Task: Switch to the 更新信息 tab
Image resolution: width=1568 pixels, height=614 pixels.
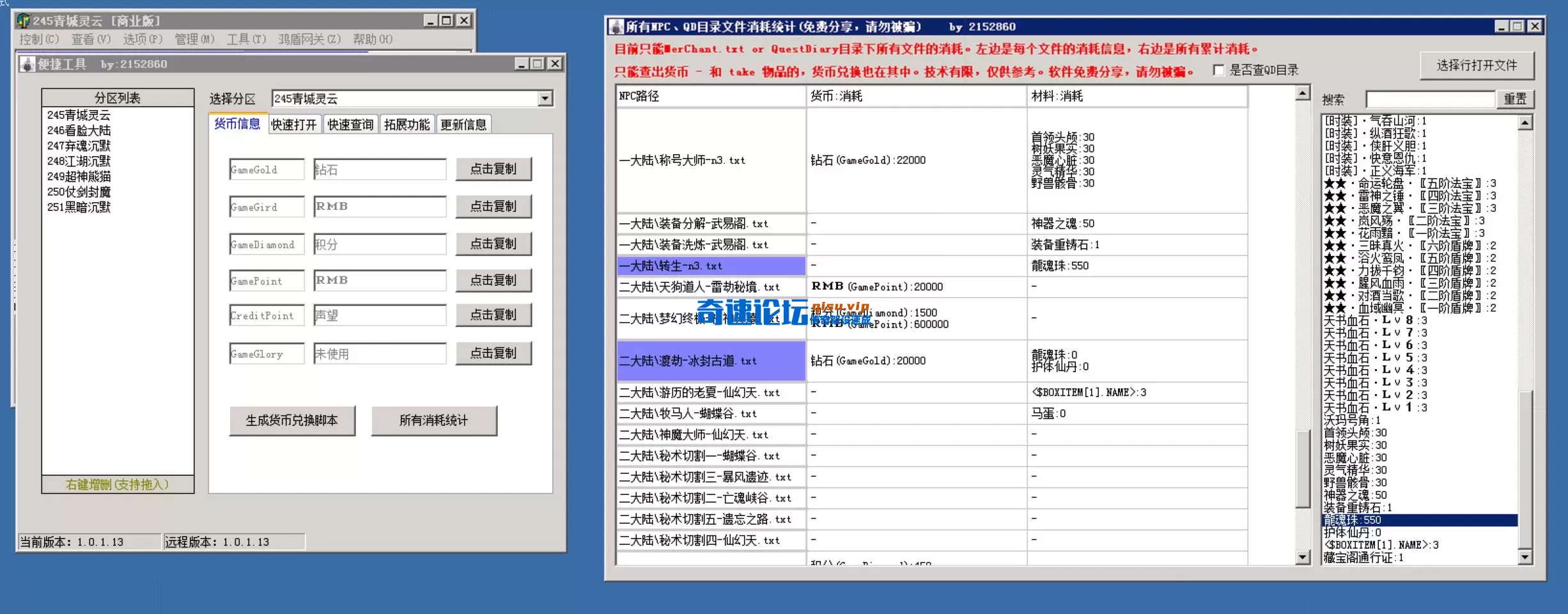Action: click(x=463, y=124)
